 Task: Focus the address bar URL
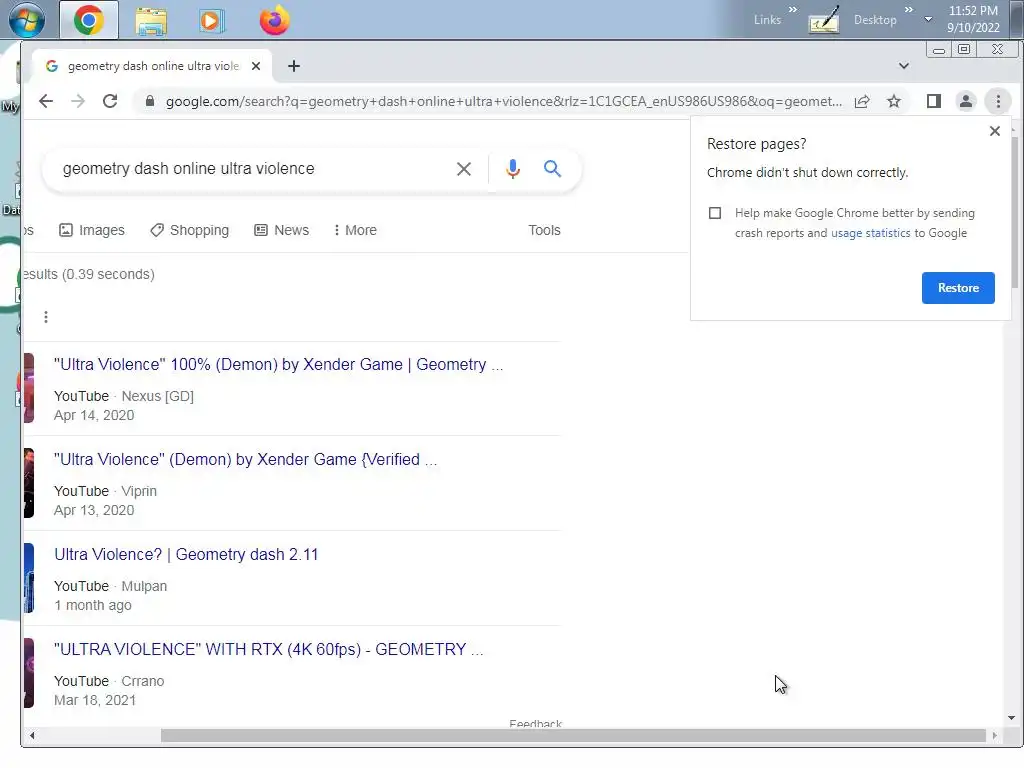(x=504, y=101)
